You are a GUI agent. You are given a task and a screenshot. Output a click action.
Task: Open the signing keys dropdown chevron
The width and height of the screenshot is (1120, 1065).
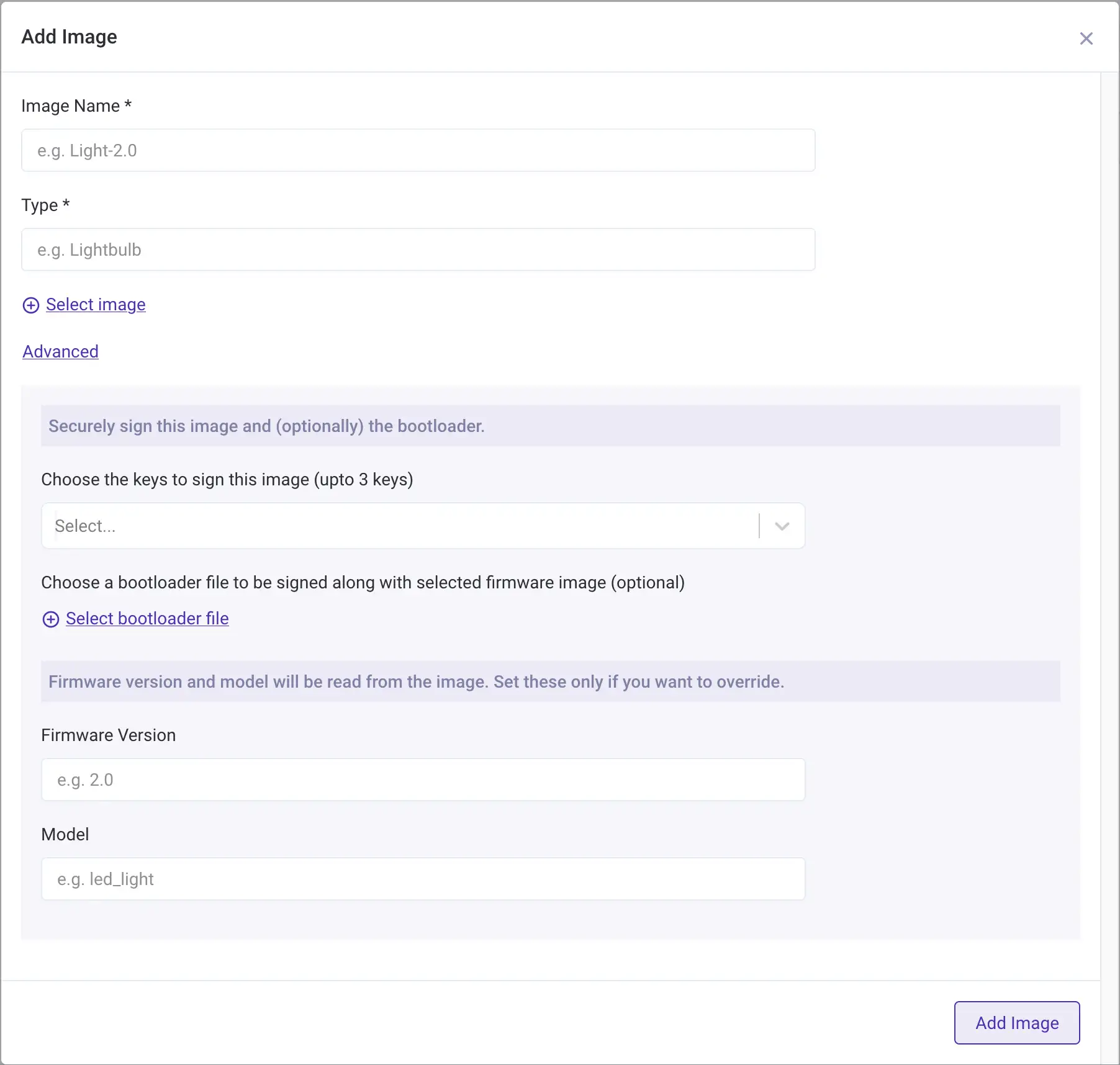(782, 526)
